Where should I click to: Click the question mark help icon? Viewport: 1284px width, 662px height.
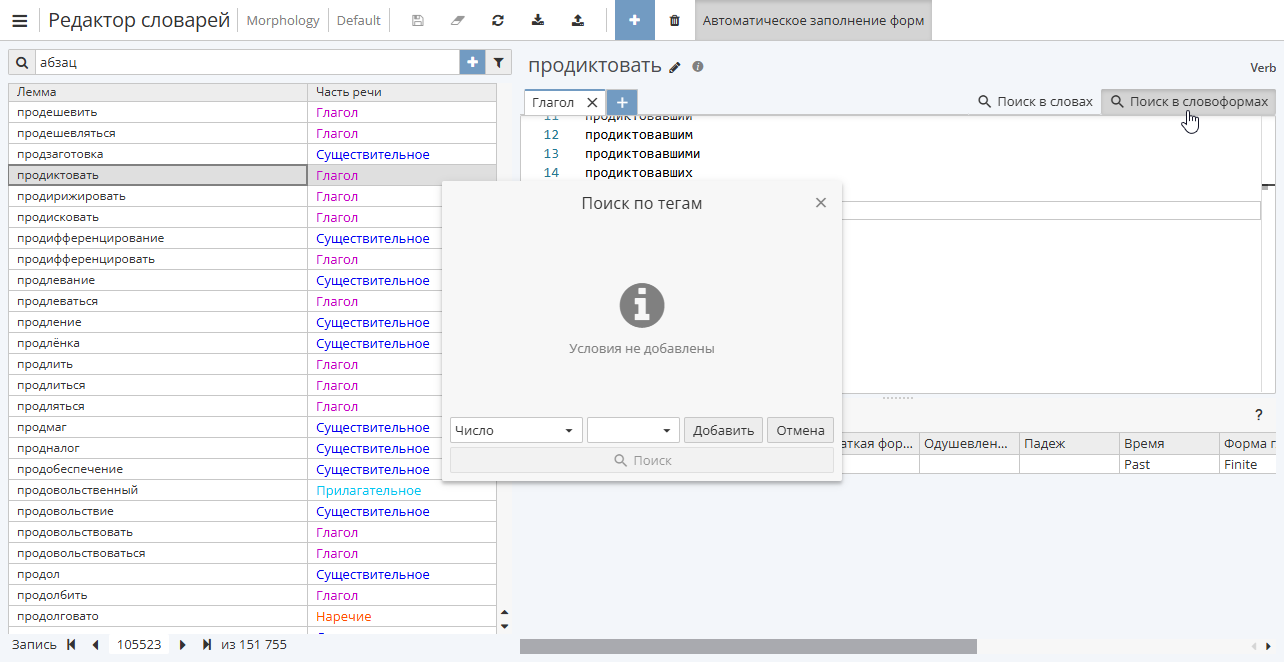coord(1259,414)
